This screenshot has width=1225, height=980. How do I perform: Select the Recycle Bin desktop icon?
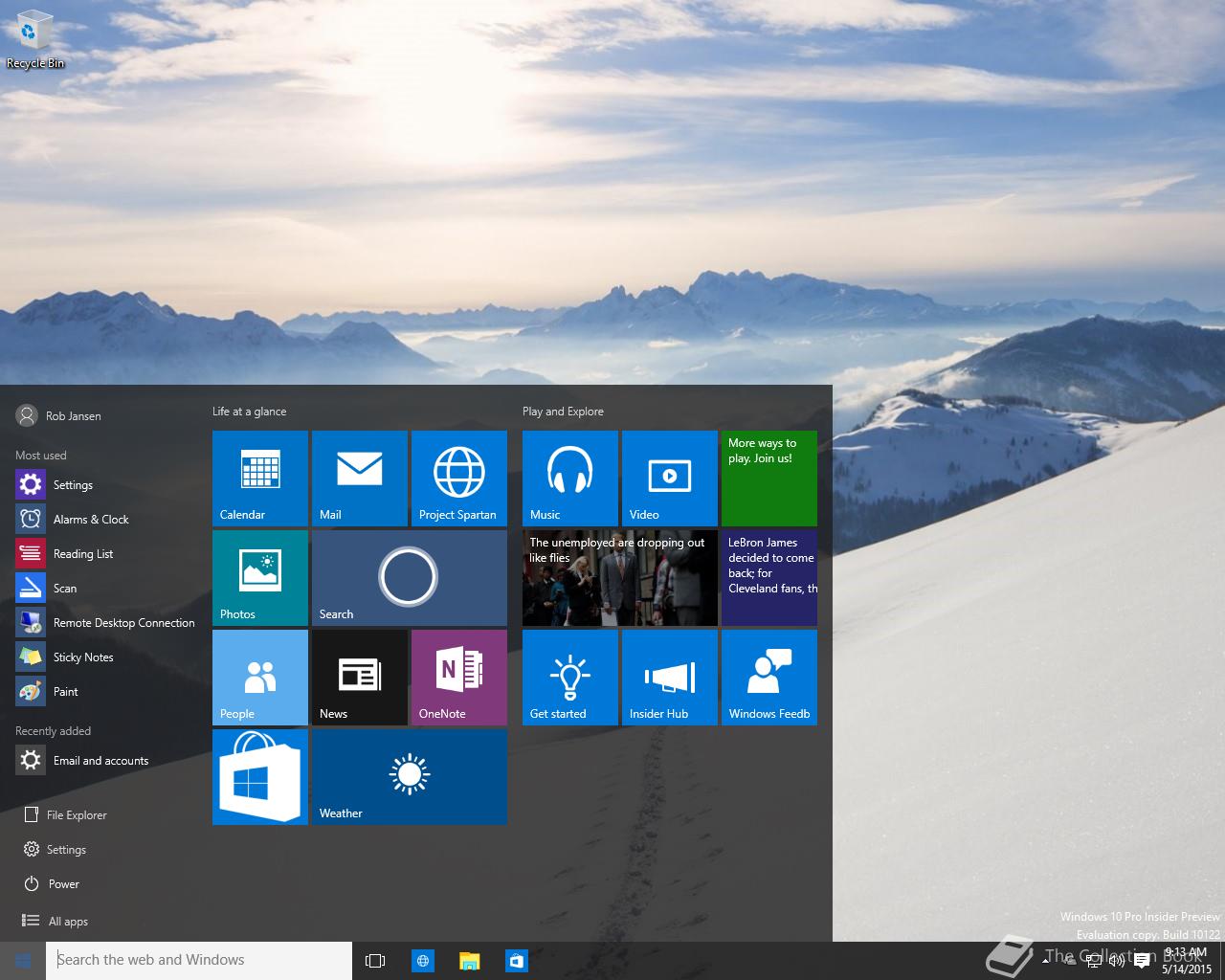tap(35, 41)
